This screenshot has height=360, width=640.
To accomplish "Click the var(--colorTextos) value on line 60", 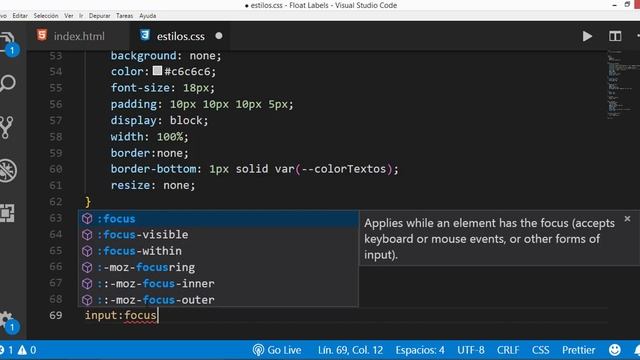I will tap(334, 169).
